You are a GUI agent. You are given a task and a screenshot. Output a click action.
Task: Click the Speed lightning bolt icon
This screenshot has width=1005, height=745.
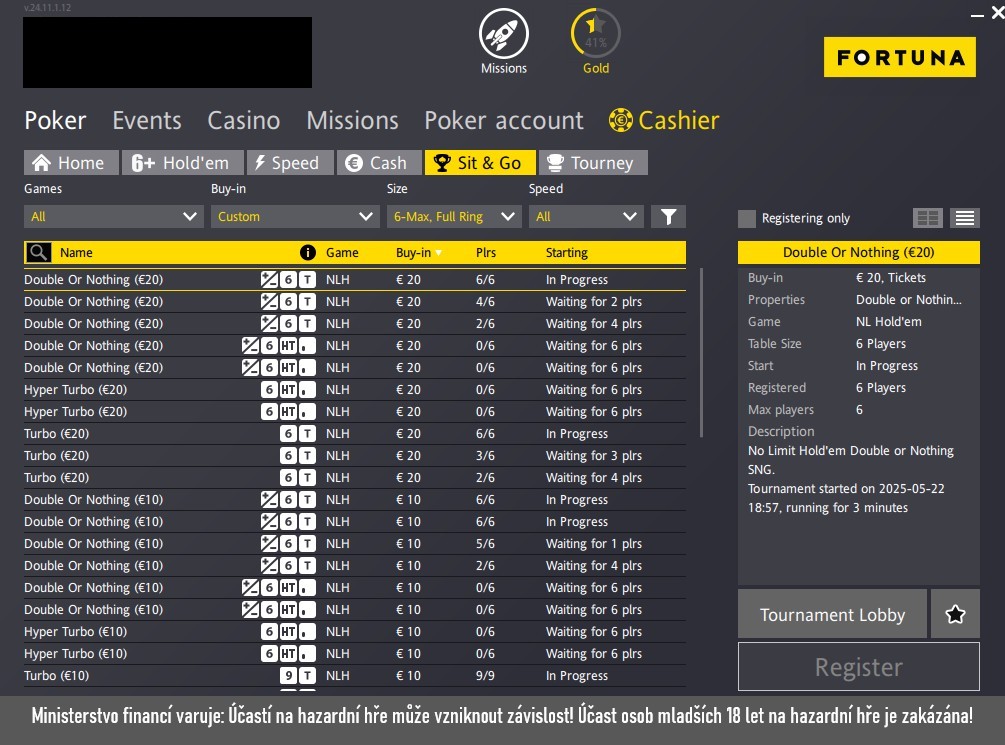[x=260, y=163]
